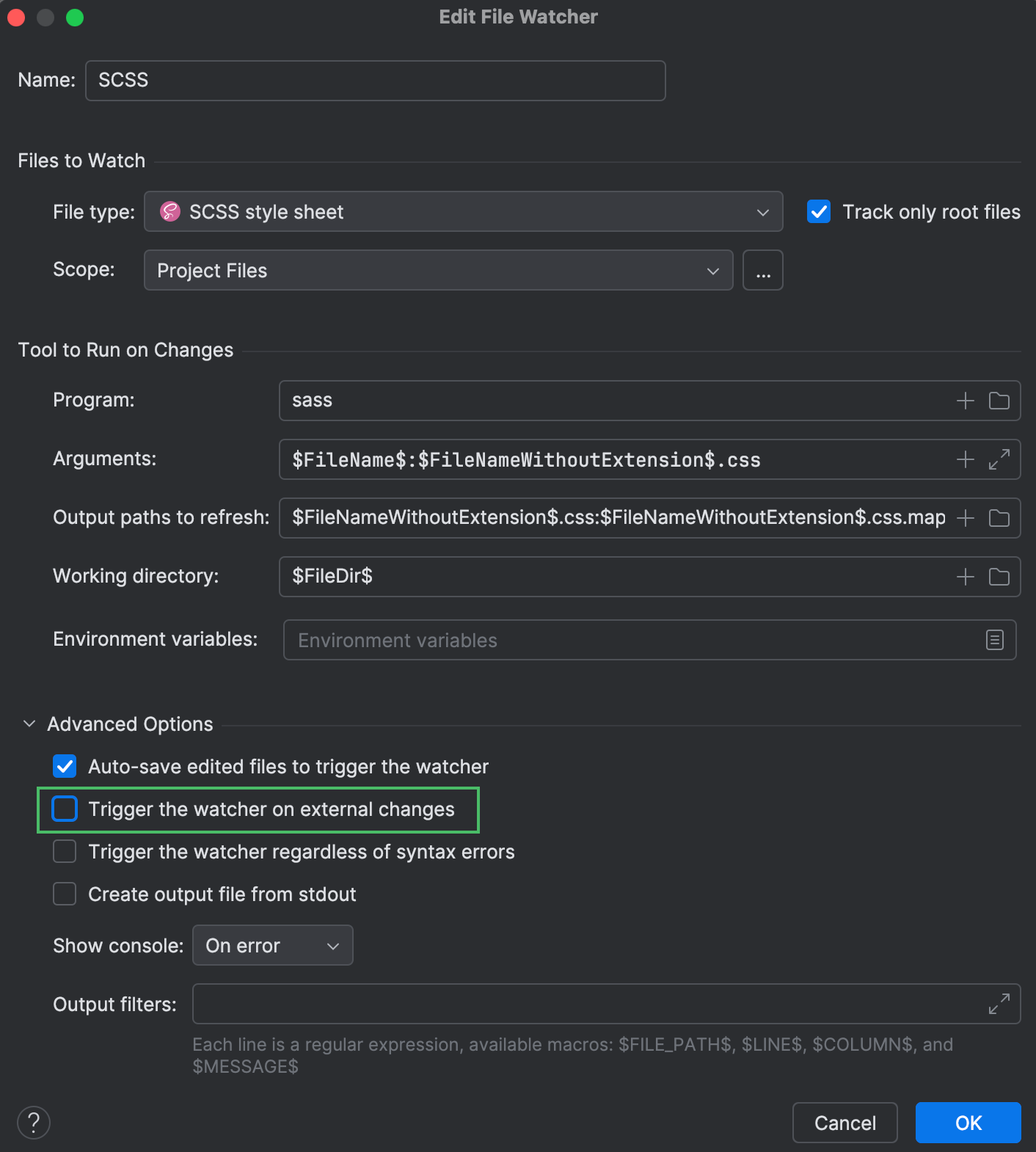Open the Show console dropdown
This screenshot has height=1152, width=1036.
[272, 945]
